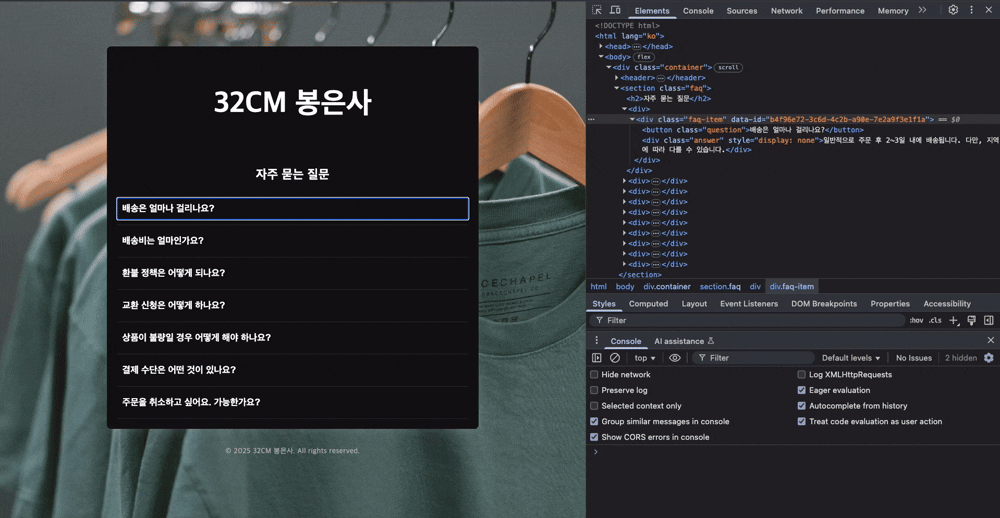Open DevTools settings gear at top

(x=953, y=10)
